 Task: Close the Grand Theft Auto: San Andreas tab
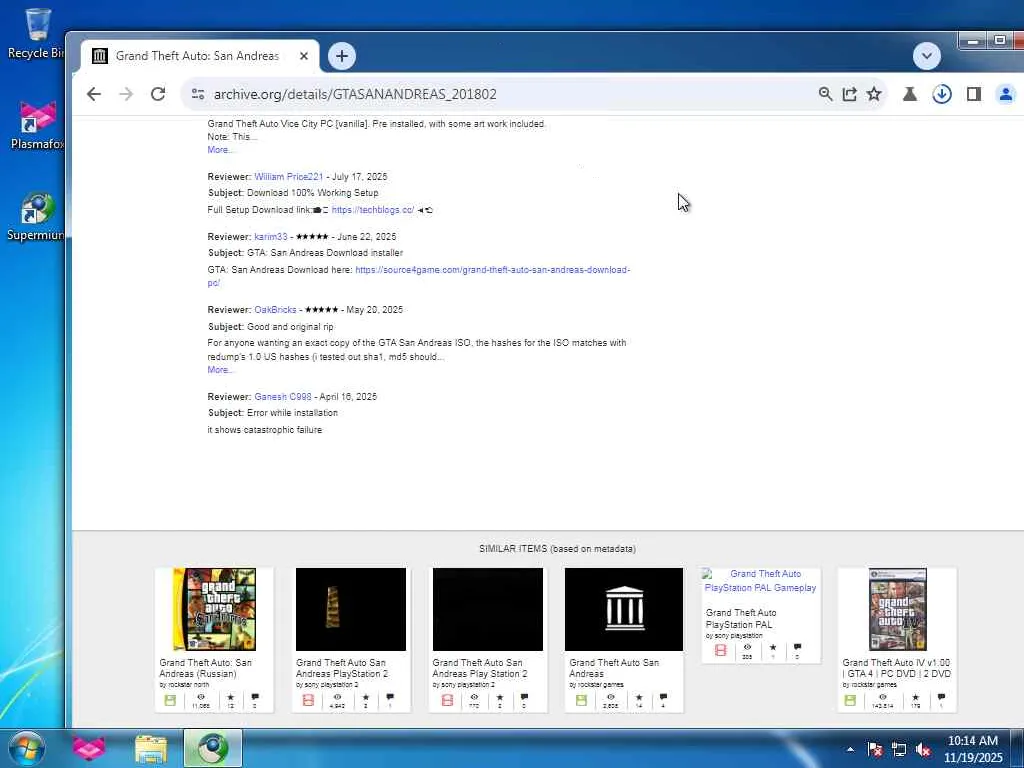tap(304, 56)
